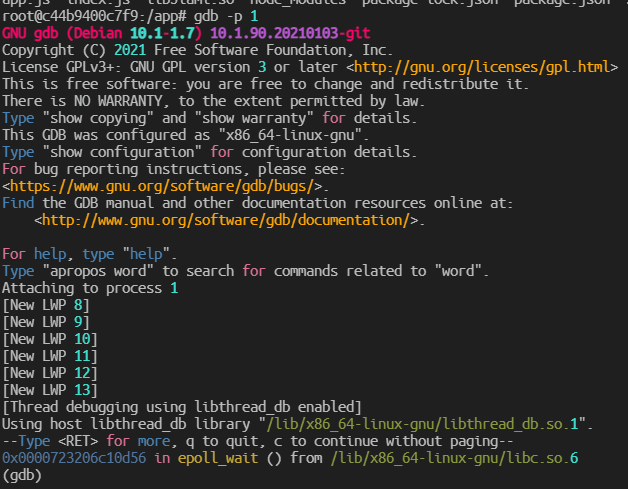Click the "gdb -p 1" command text

coord(226,16)
